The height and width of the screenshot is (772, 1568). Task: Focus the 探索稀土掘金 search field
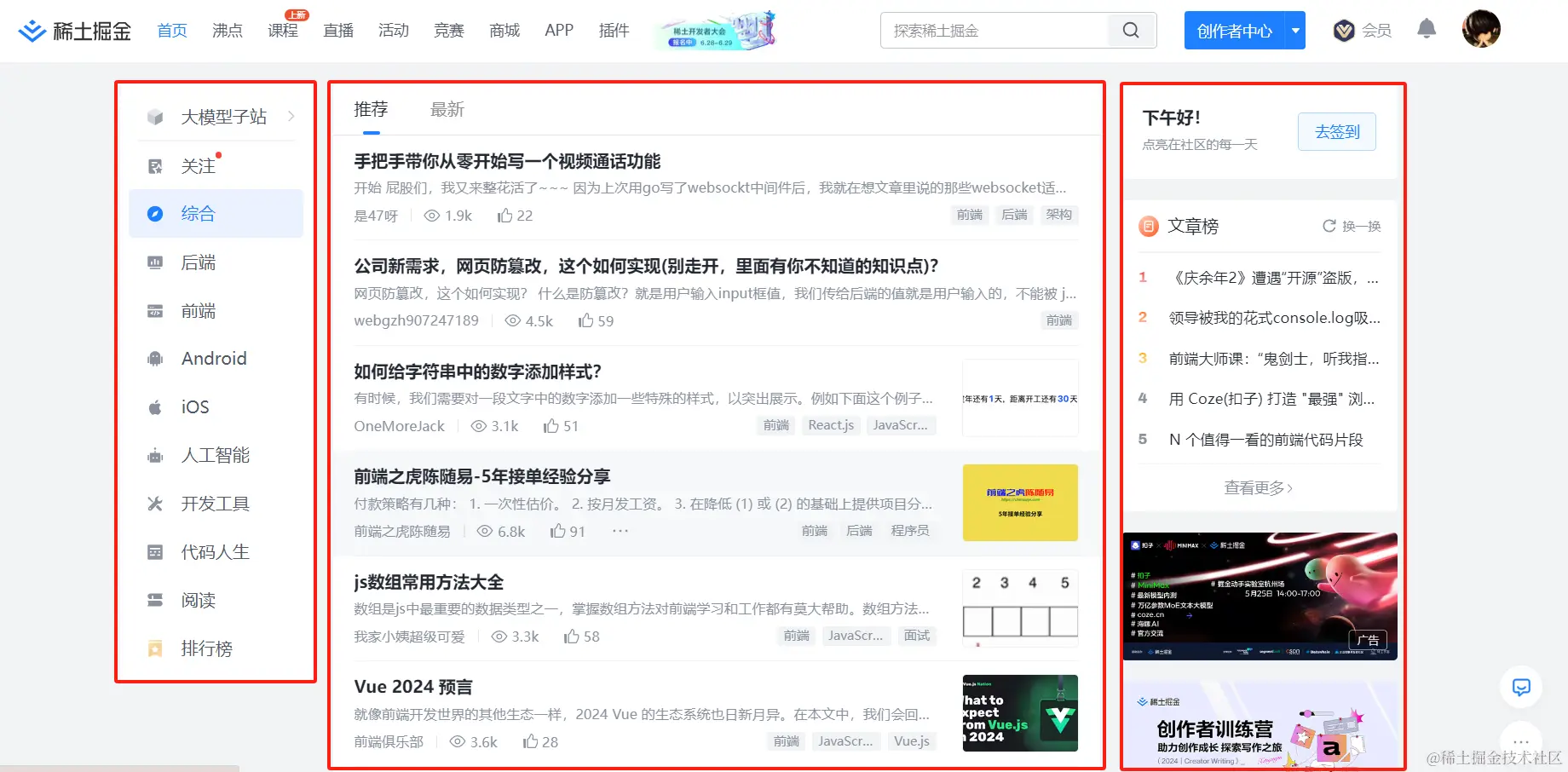point(994,31)
